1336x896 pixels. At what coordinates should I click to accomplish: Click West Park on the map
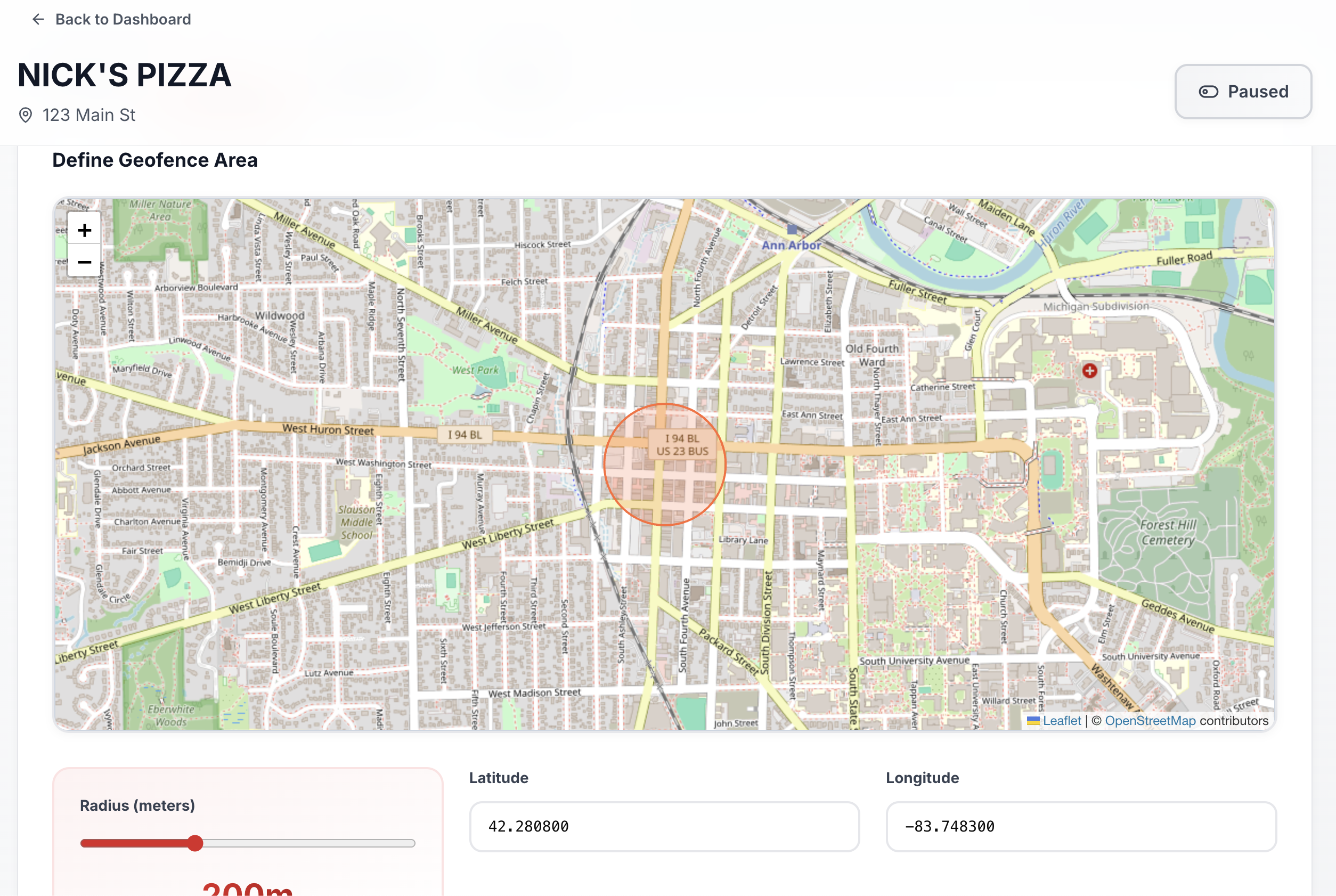click(475, 370)
